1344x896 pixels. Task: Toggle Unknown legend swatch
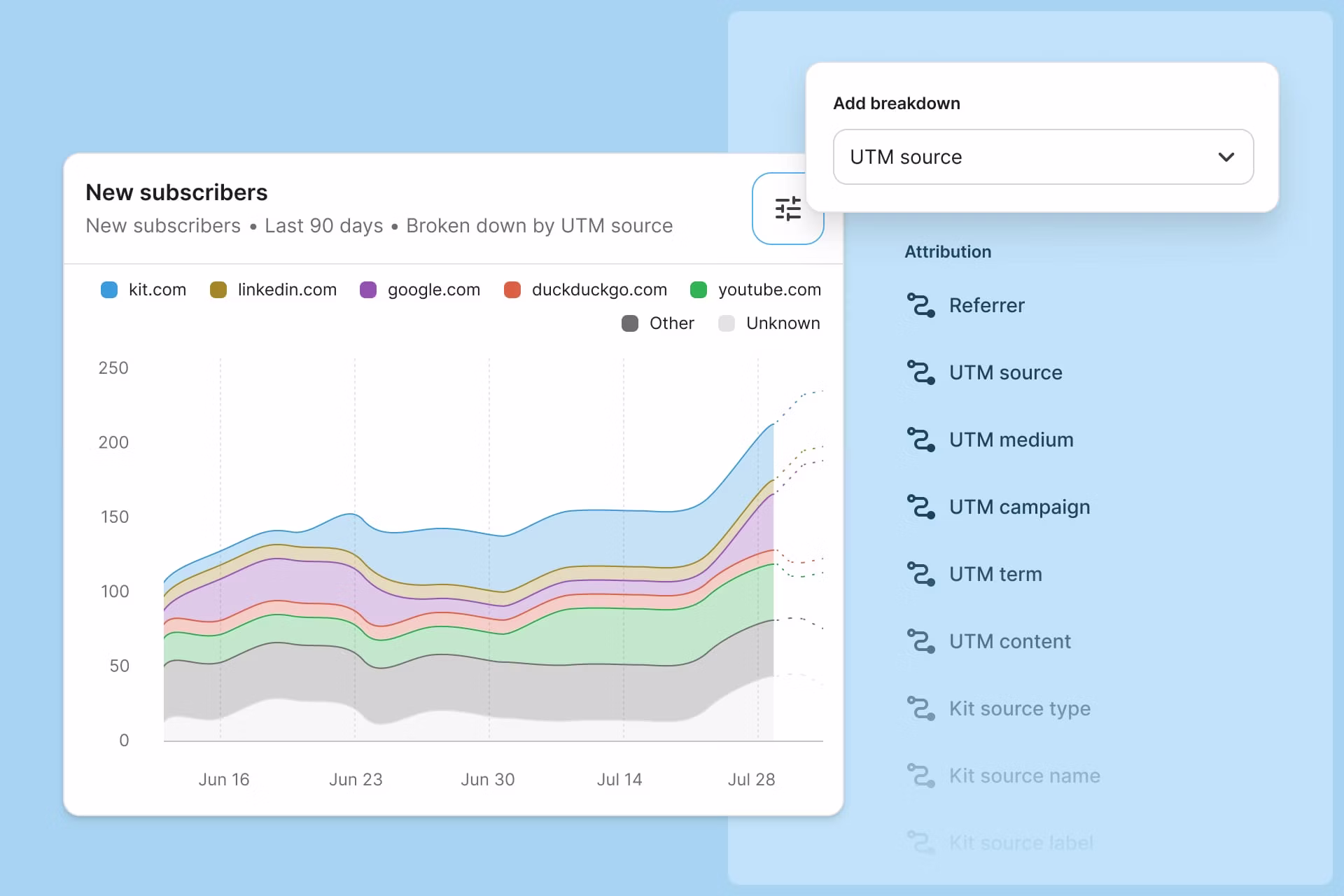tap(727, 323)
